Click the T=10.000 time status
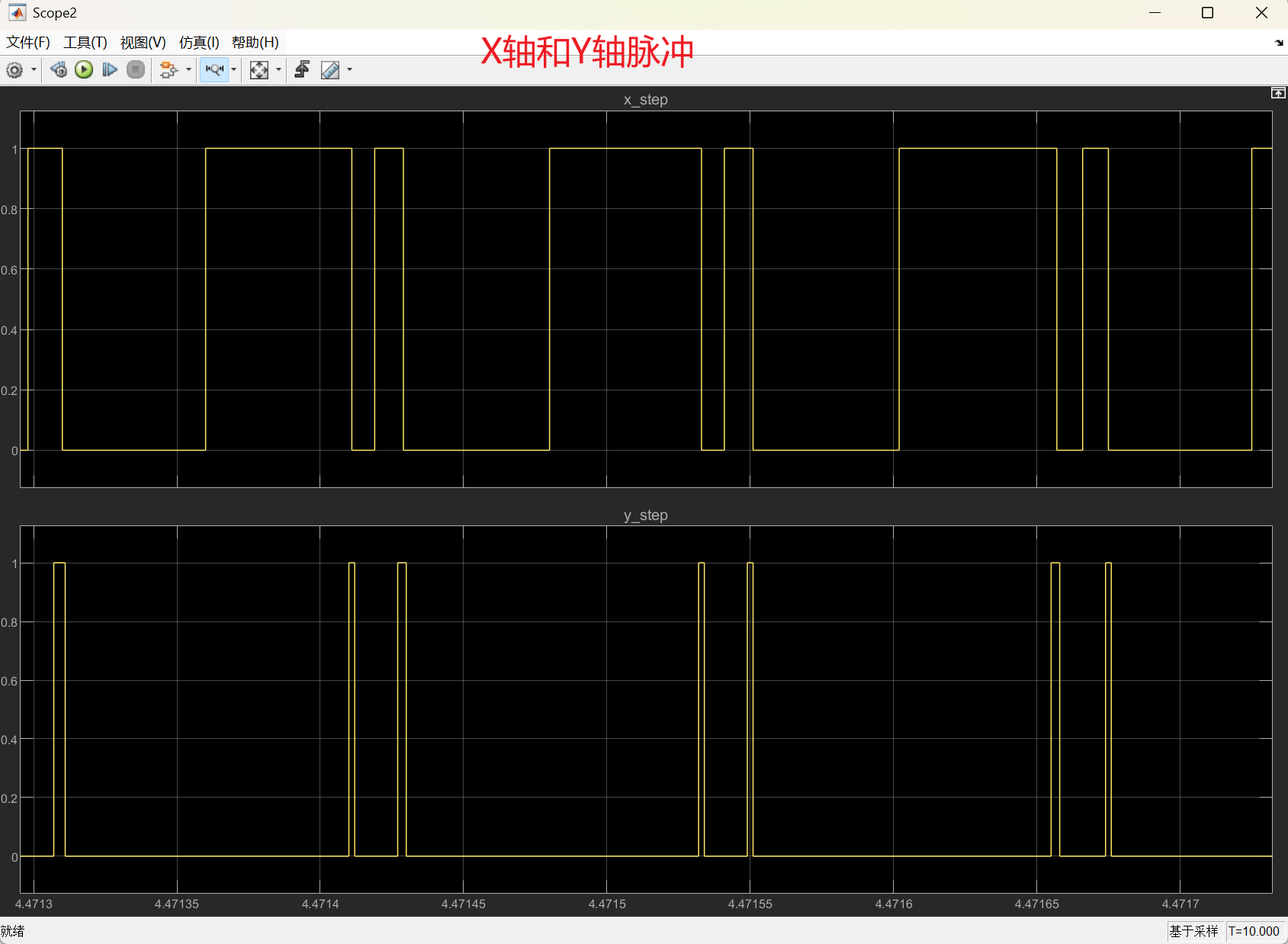Image resolution: width=1288 pixels, height=944 pixels. [1254, 931]
